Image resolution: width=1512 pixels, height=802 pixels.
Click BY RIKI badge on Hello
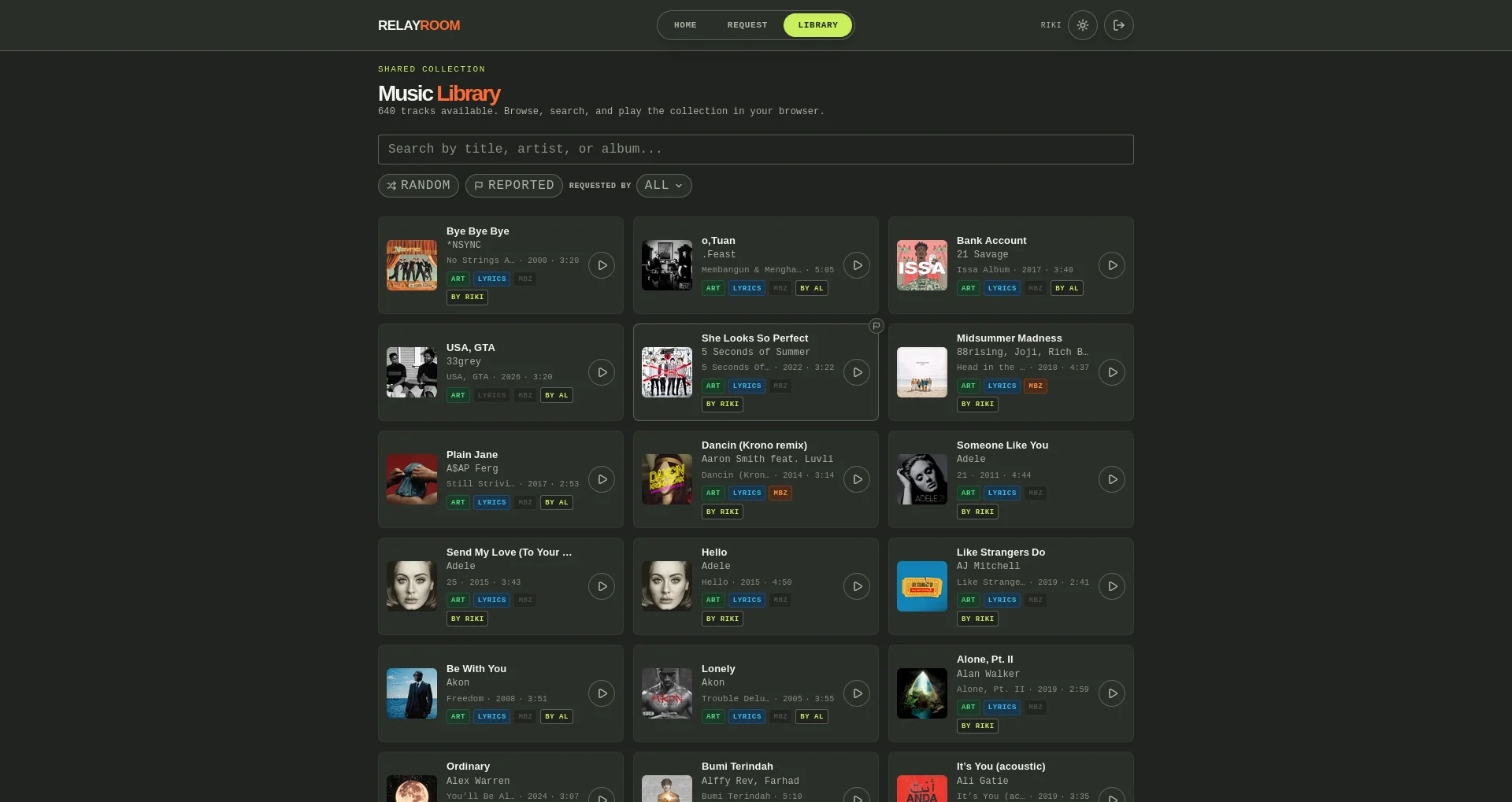pos(722,619)
